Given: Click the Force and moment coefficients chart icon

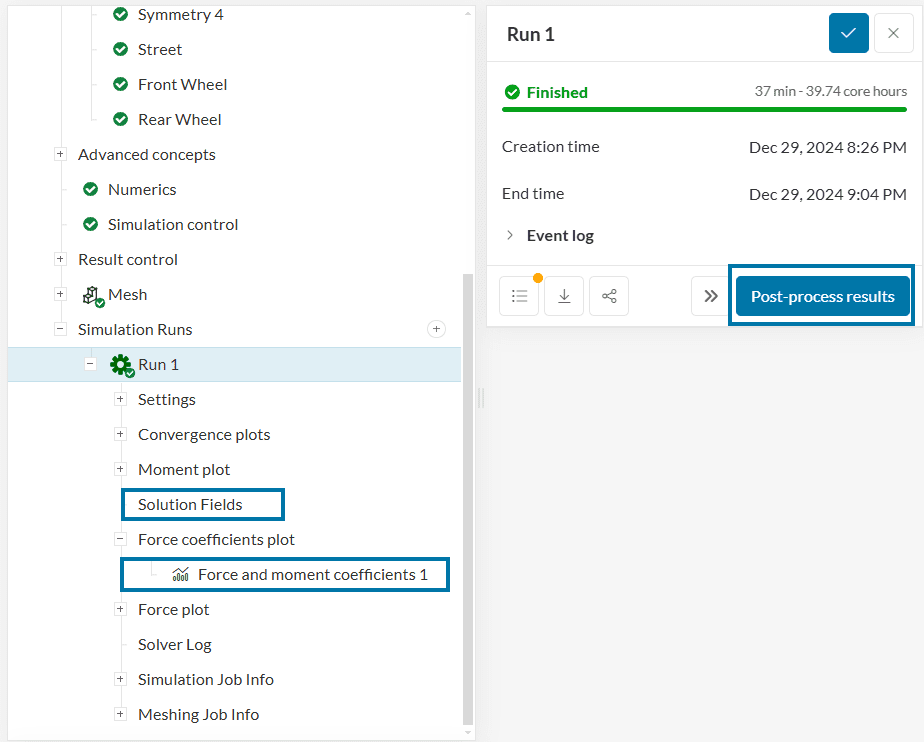Looking at the screenshot, I should tap(181, 575).
